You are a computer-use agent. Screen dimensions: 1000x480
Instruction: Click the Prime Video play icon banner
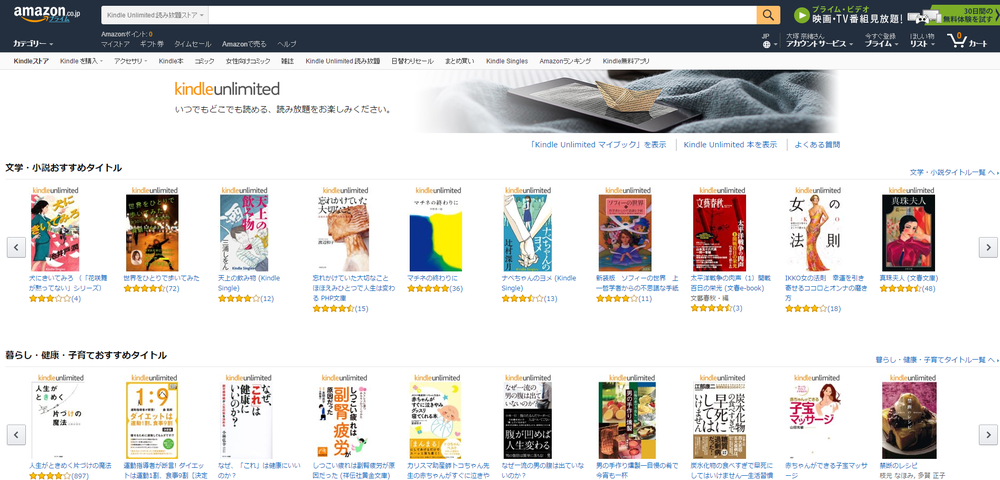[x=847, y=15]
